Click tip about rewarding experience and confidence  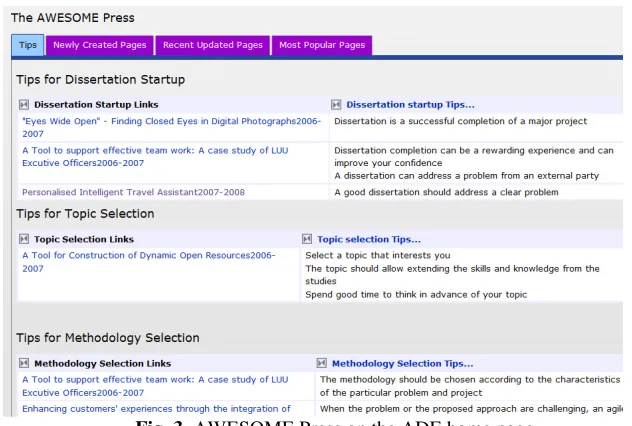coord(474,157)
